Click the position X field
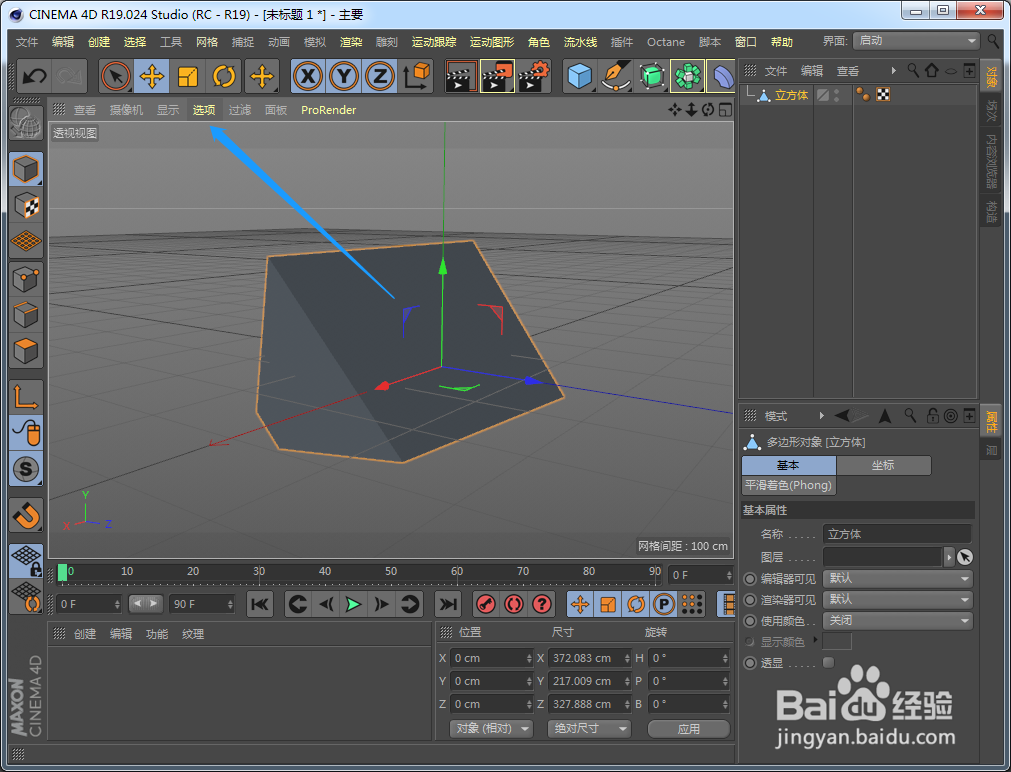Image resolution: width=1011 pixels, height=772 pixels. [492, 658]
